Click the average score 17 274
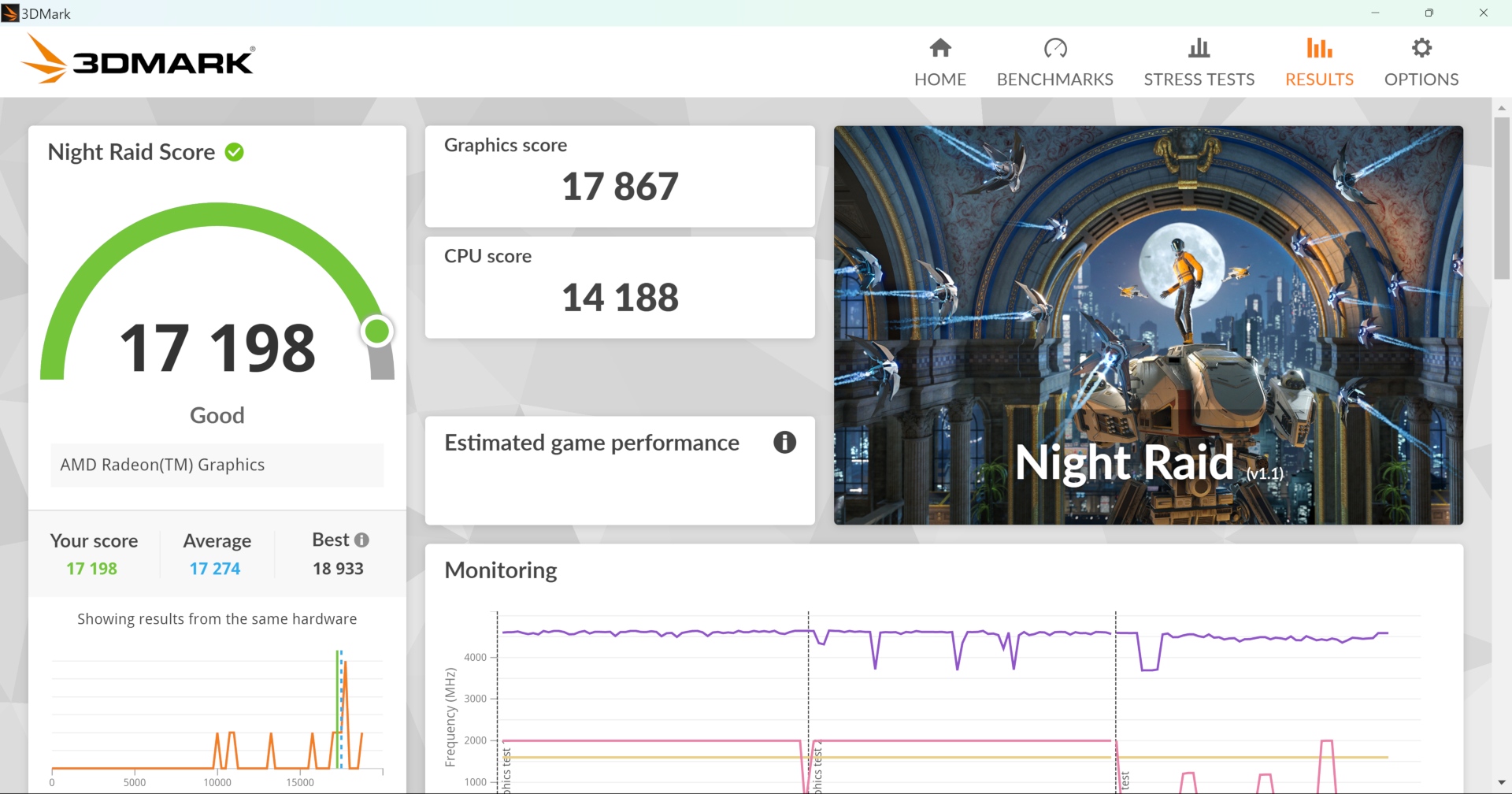Image resolution: width=1512 pixels, height=794 pixels. click(215, 569)
